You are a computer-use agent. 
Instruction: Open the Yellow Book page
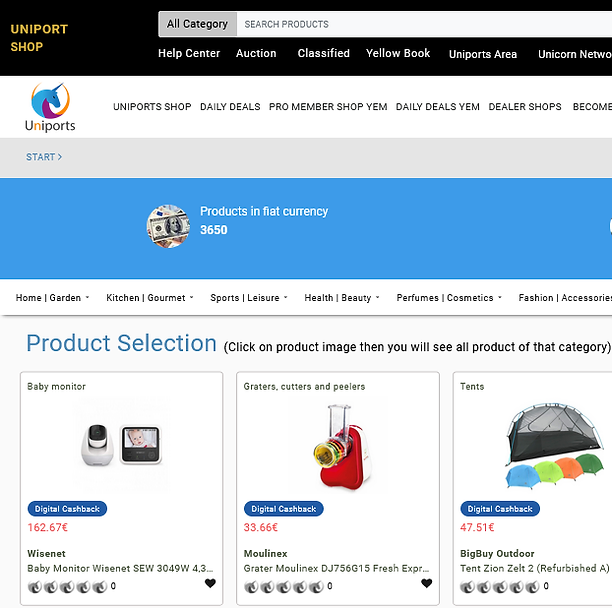point(398,53)
